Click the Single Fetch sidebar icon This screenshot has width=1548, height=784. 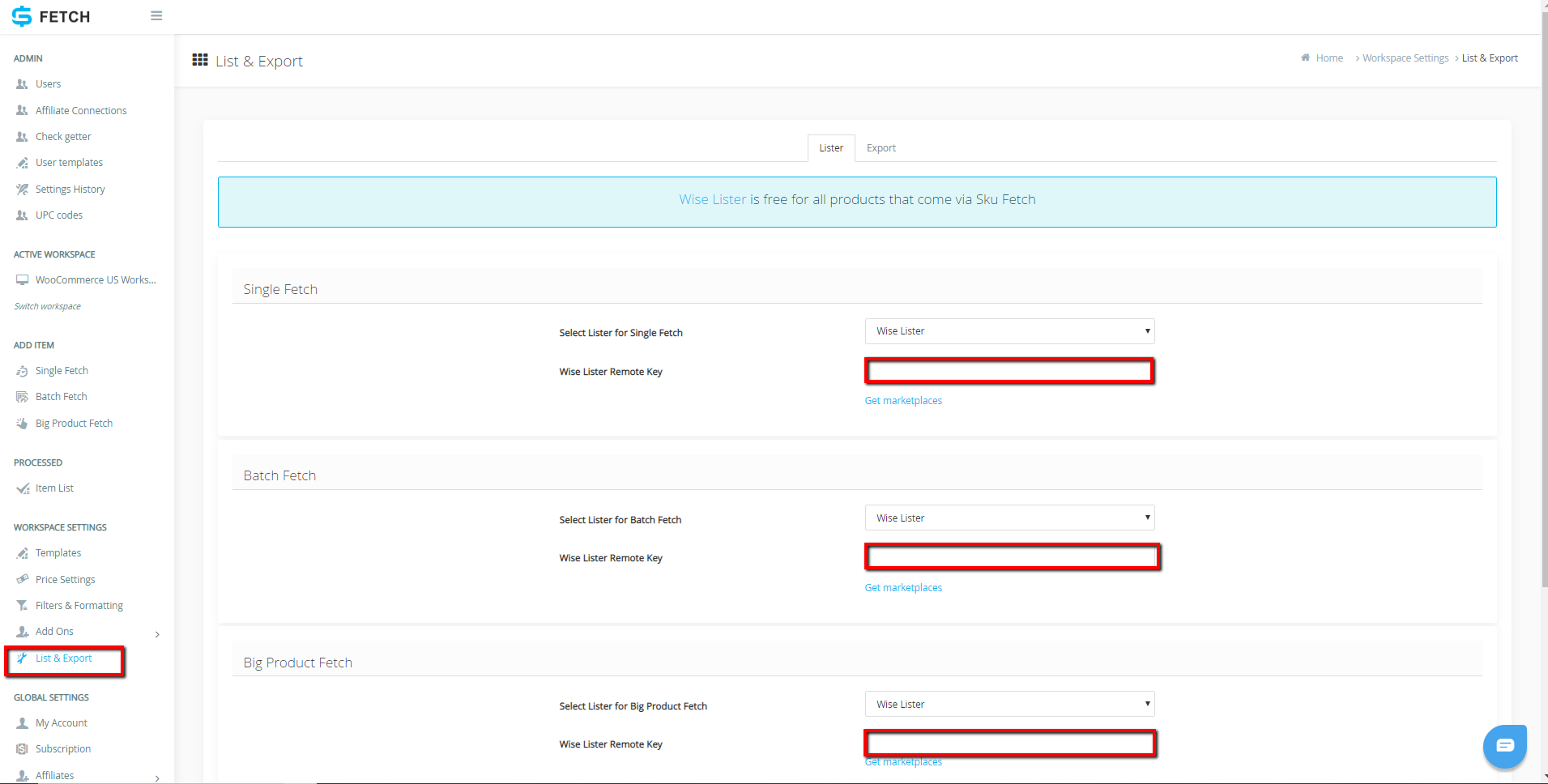22,371
